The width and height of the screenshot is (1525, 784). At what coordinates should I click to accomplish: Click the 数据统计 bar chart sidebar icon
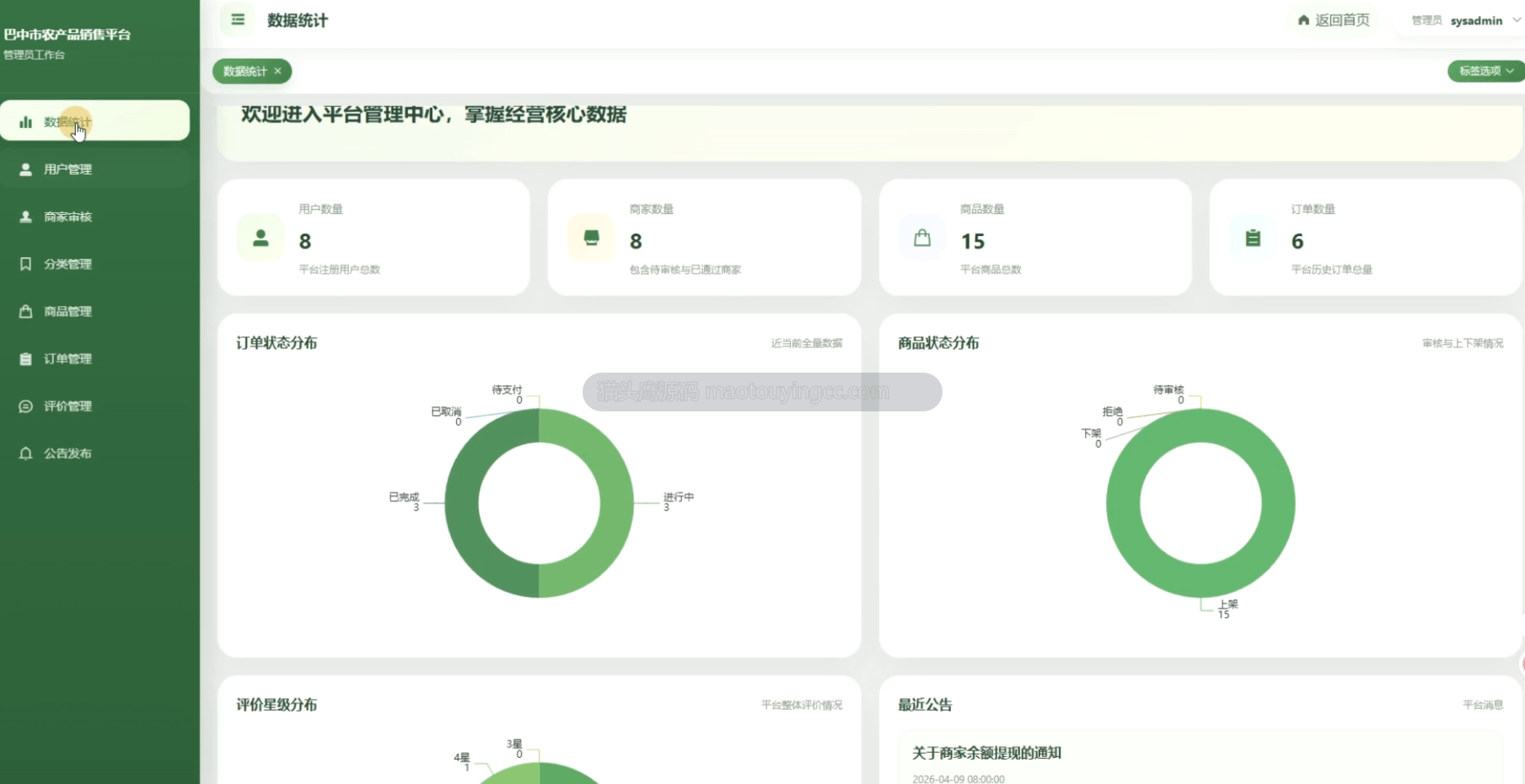[x=26, y=122]
